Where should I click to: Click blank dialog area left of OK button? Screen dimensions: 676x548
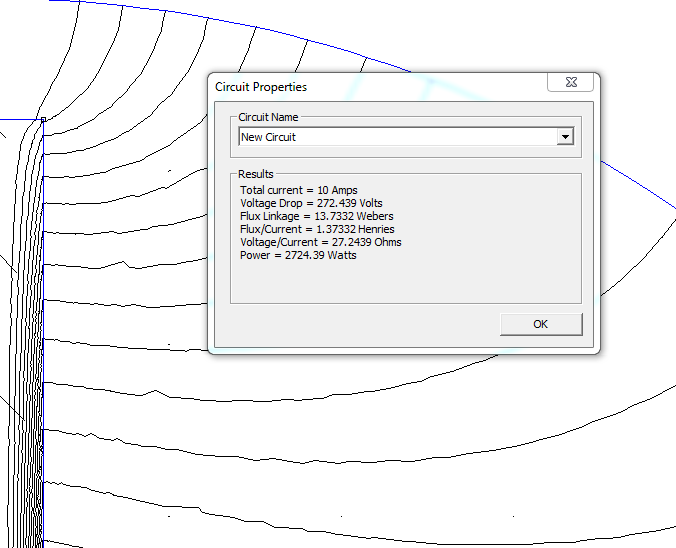click(350, 325)
